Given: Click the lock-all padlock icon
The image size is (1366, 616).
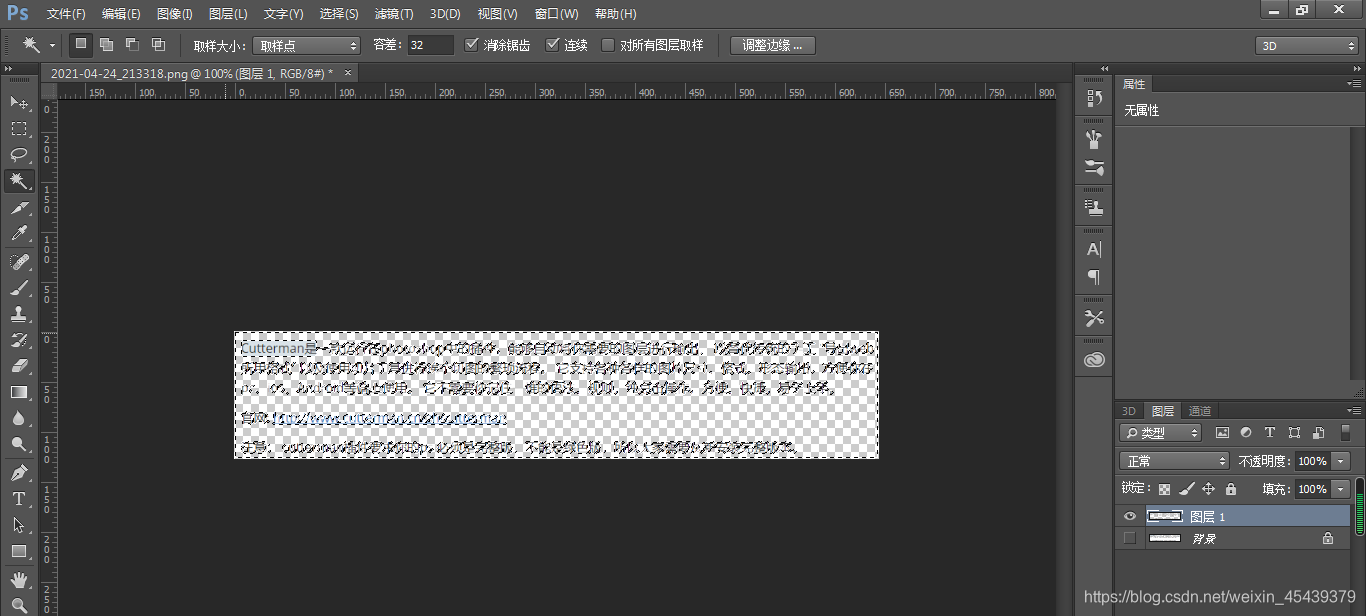Looking at the screenshot, I should pyautogui.click(x=1230, y=489).
